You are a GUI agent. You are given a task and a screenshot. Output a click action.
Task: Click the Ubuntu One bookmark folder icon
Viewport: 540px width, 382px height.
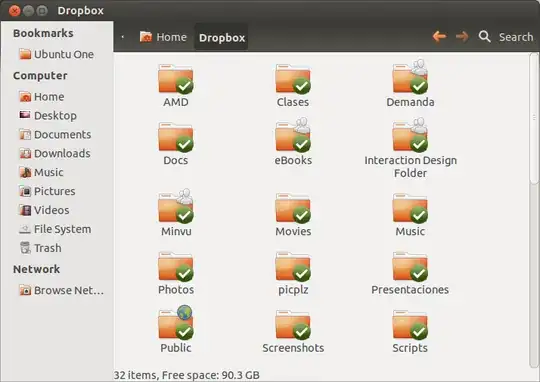coord(25,54)
